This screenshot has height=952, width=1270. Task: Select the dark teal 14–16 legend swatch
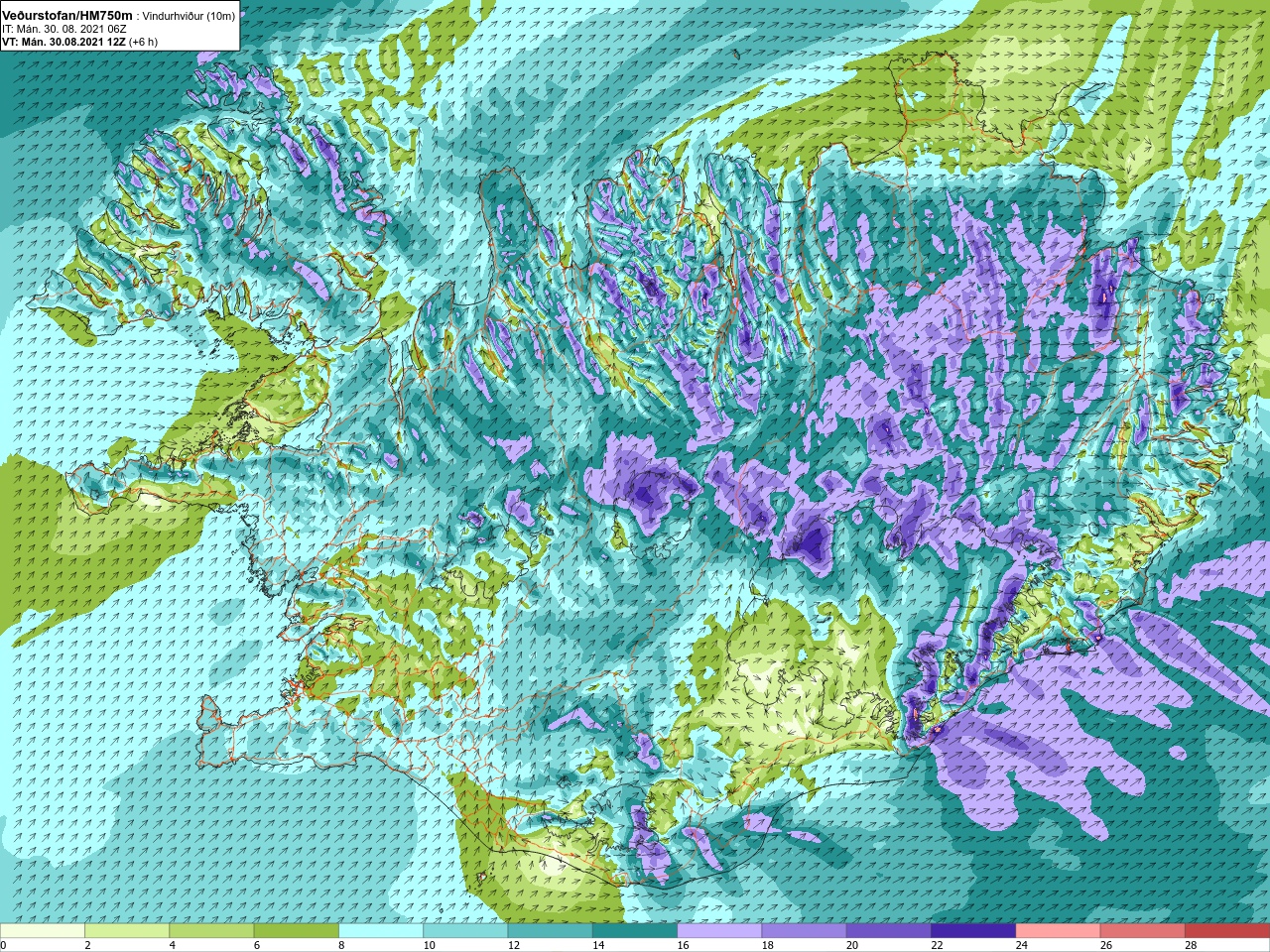click(x=635, y=930)
